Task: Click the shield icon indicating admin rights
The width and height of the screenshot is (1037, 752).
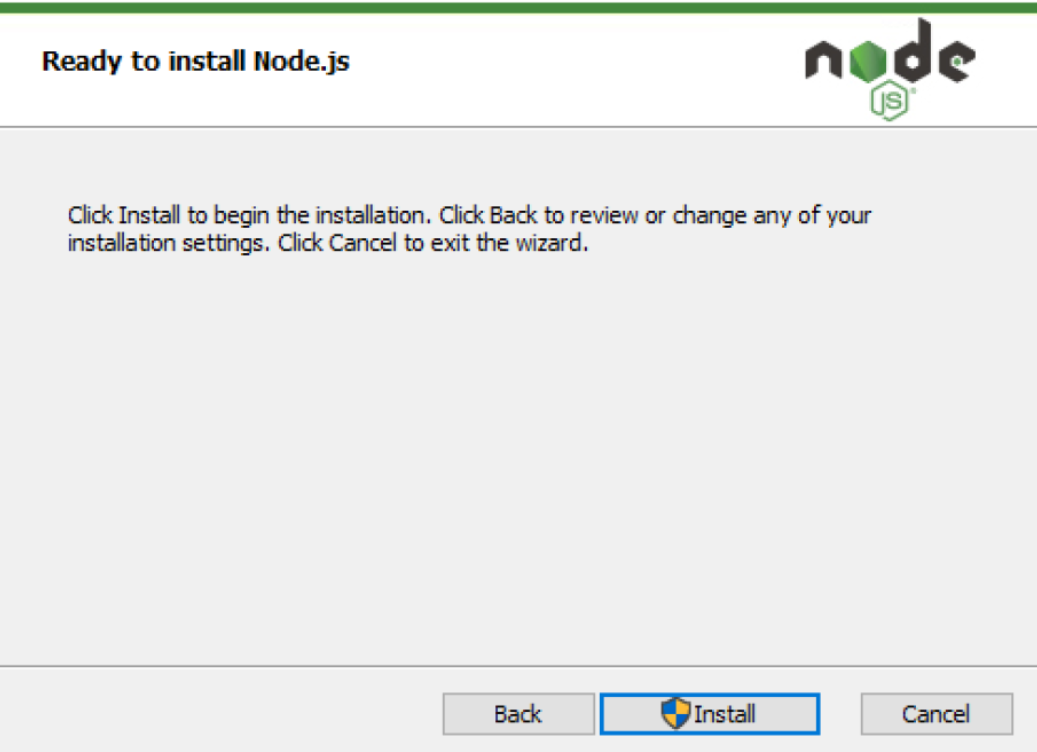Action: 676,713
